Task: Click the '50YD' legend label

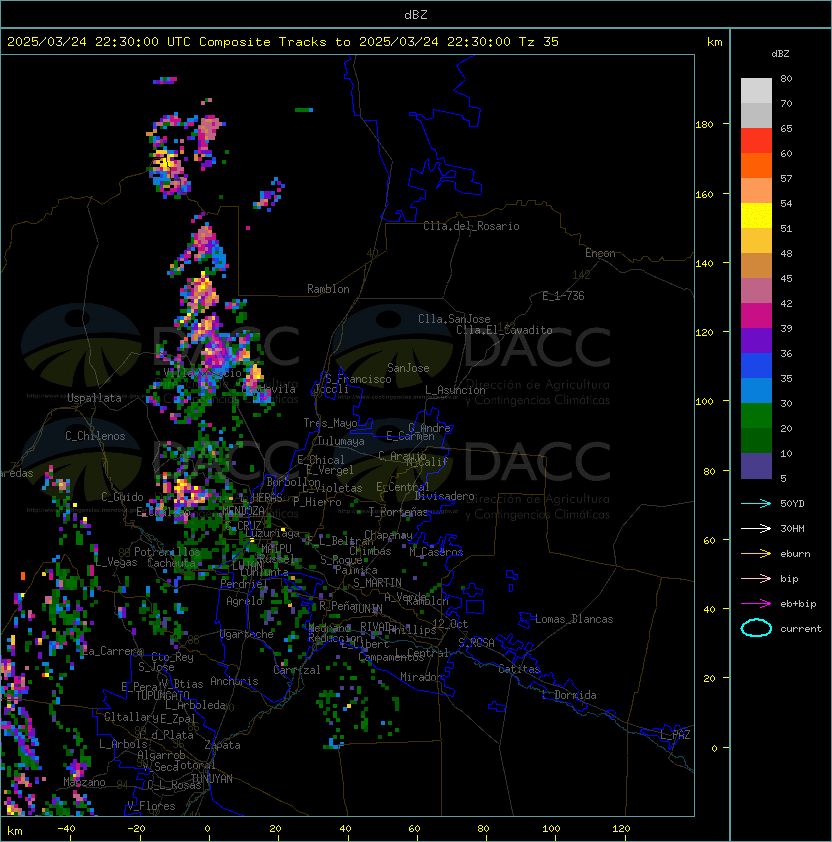Action: (x=792, y=503)
